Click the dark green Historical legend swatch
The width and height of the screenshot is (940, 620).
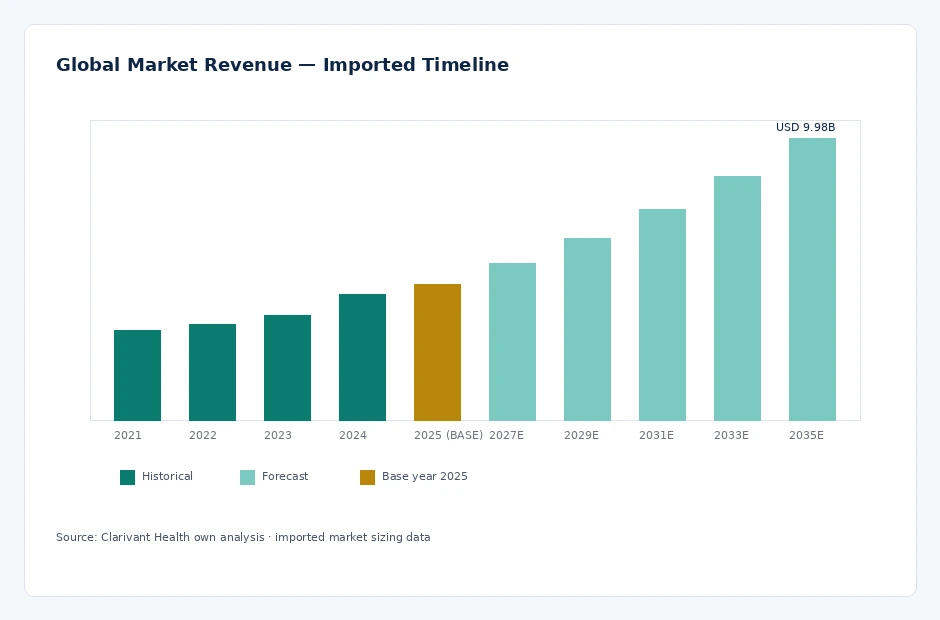point(127,477)
